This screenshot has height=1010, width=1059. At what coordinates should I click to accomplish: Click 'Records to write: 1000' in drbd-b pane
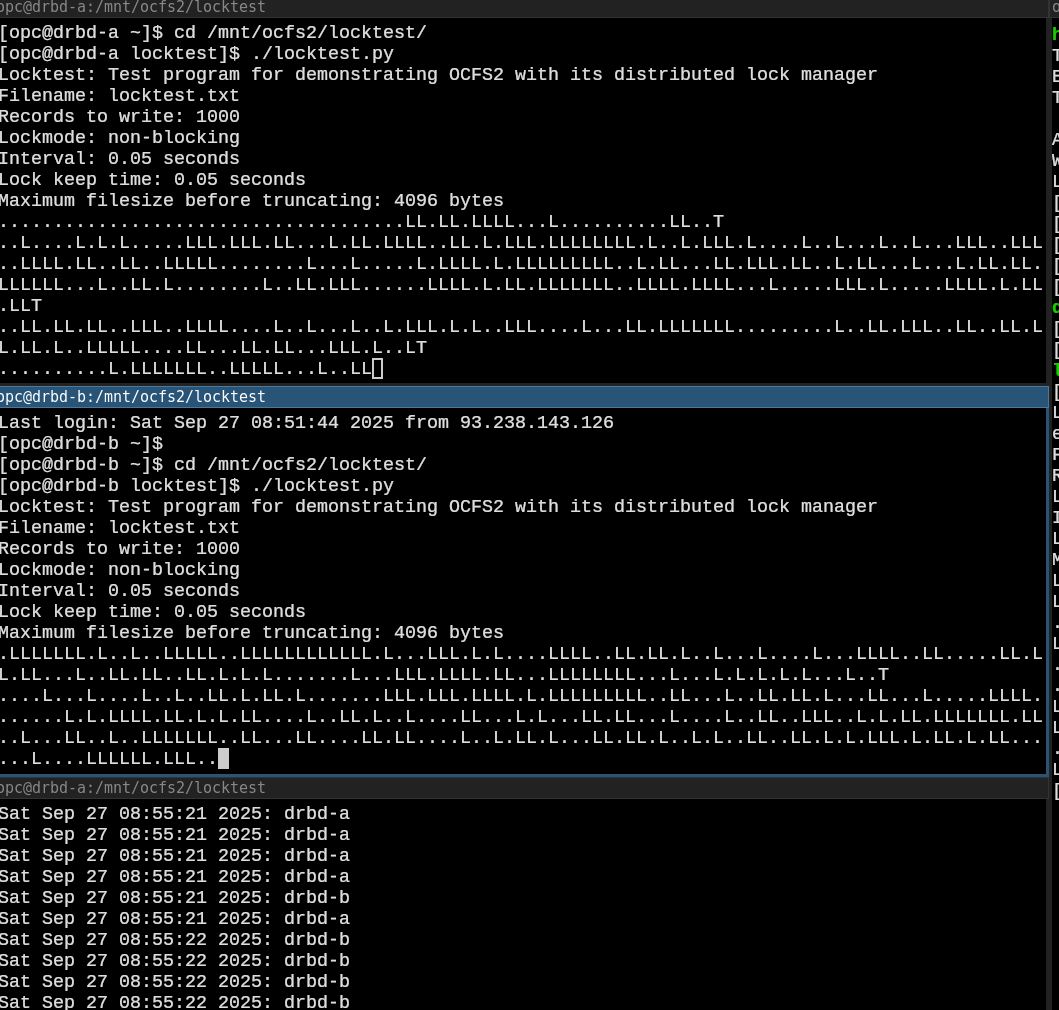(119, 548)
